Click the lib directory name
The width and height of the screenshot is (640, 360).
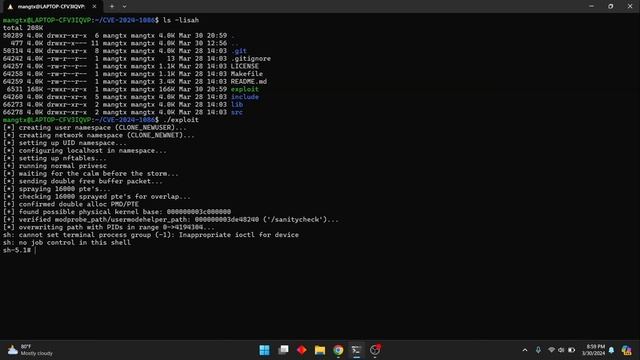click(x=237, y=104)
